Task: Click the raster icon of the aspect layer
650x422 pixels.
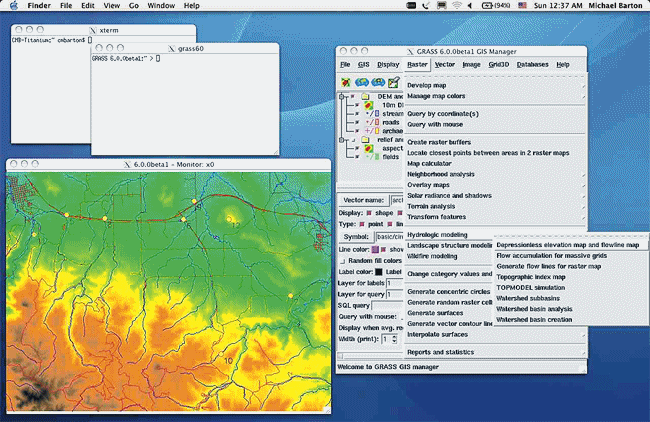Action: pos(369,148)
